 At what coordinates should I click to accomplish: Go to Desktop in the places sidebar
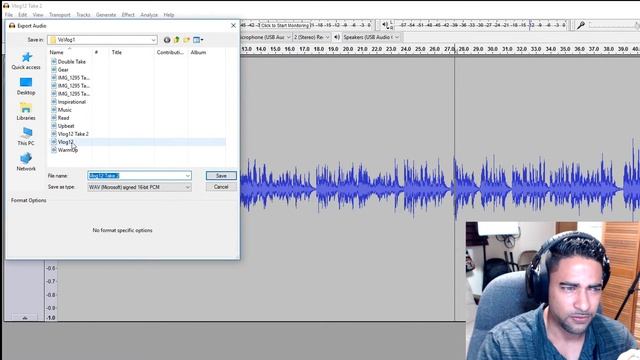point(26,86)
